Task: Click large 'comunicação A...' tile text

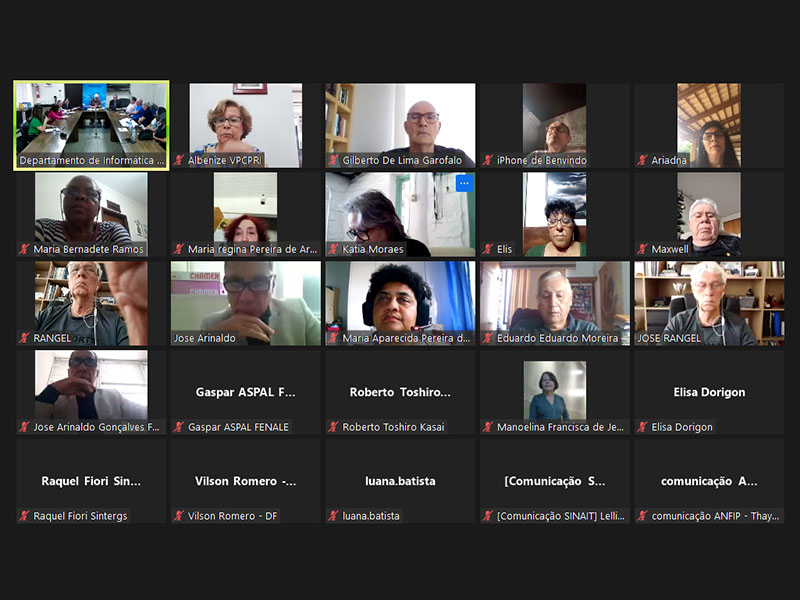Action: [x=709, y=481]
